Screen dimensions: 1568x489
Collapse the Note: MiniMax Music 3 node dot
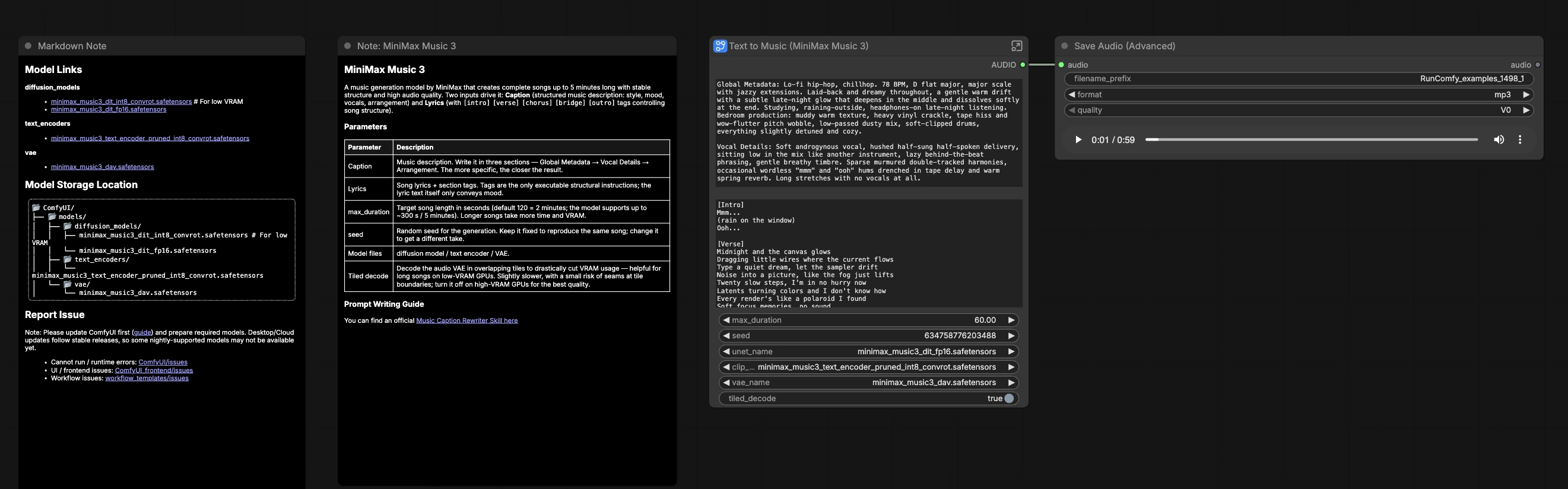(348, 46)
